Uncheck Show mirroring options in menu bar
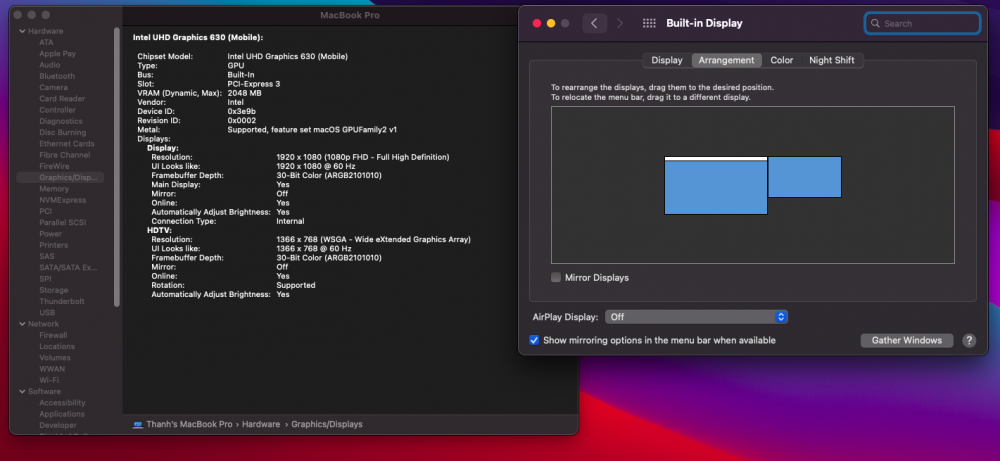The height and width of the screenshot is (461, 1000). tap(535, 340)
